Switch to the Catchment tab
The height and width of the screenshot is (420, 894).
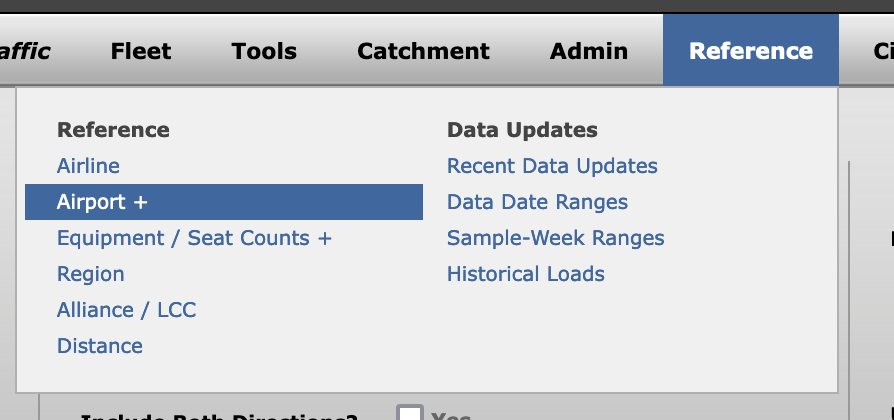(423, 51)
